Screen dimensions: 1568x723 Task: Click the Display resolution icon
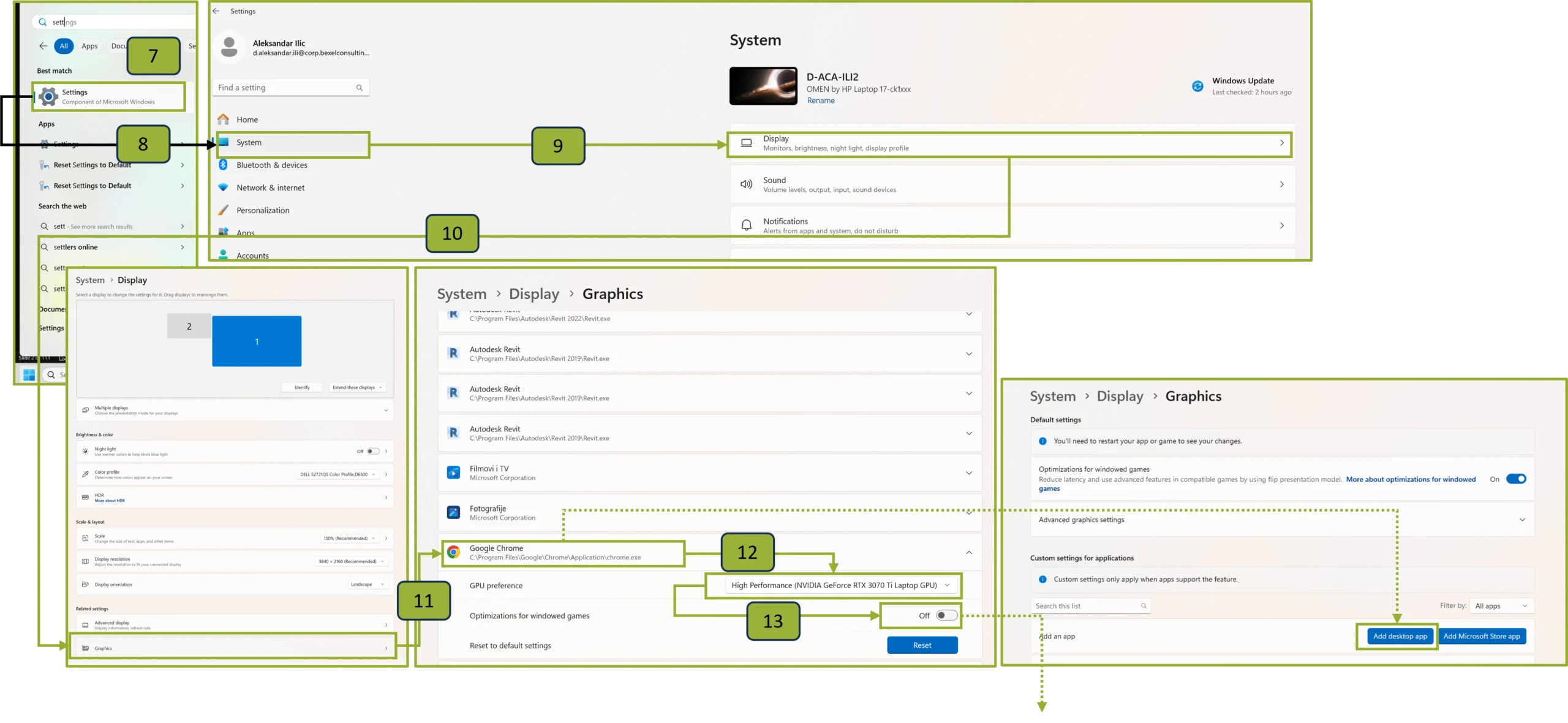(85, 561)
